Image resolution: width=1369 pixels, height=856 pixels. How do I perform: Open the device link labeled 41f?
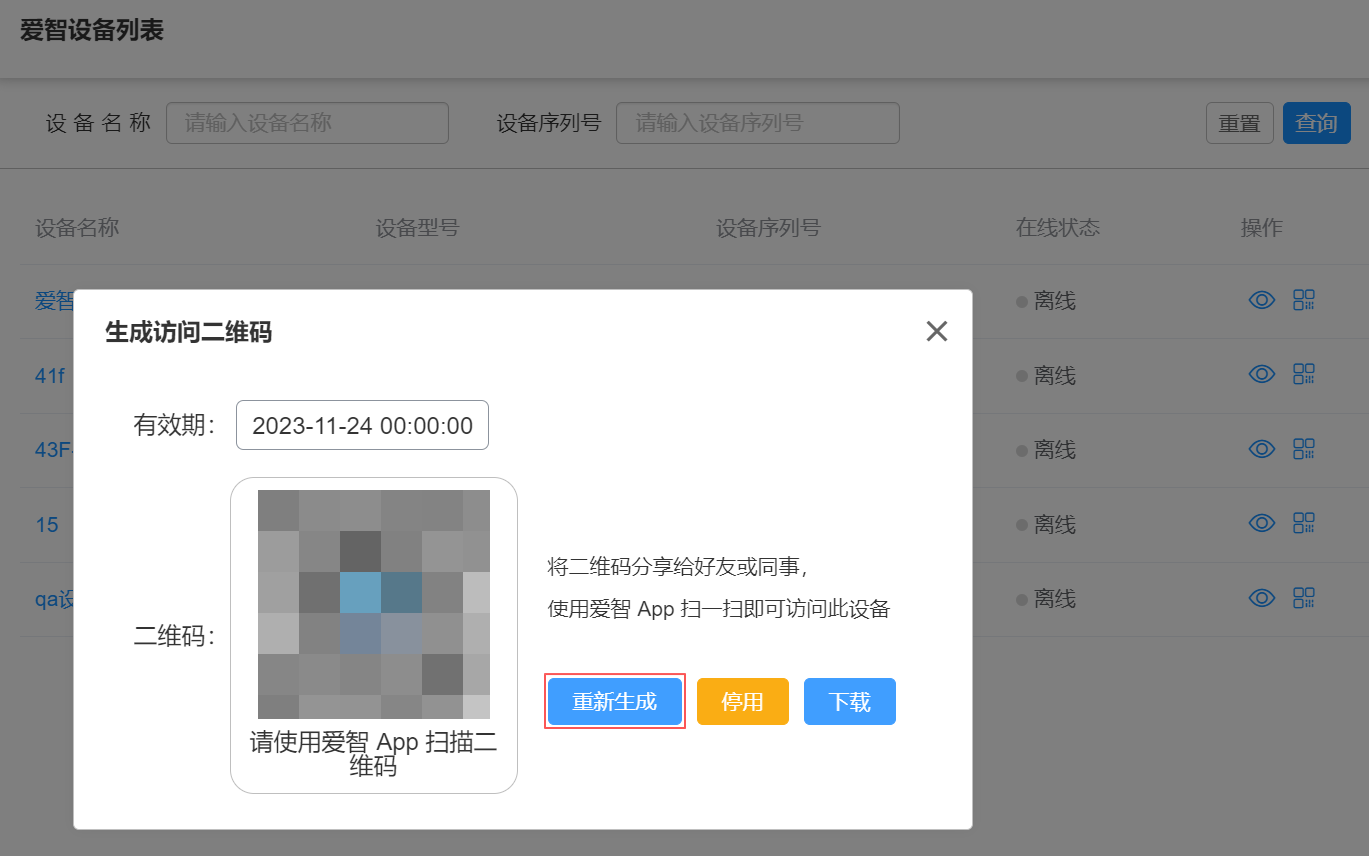coord(48,375)
